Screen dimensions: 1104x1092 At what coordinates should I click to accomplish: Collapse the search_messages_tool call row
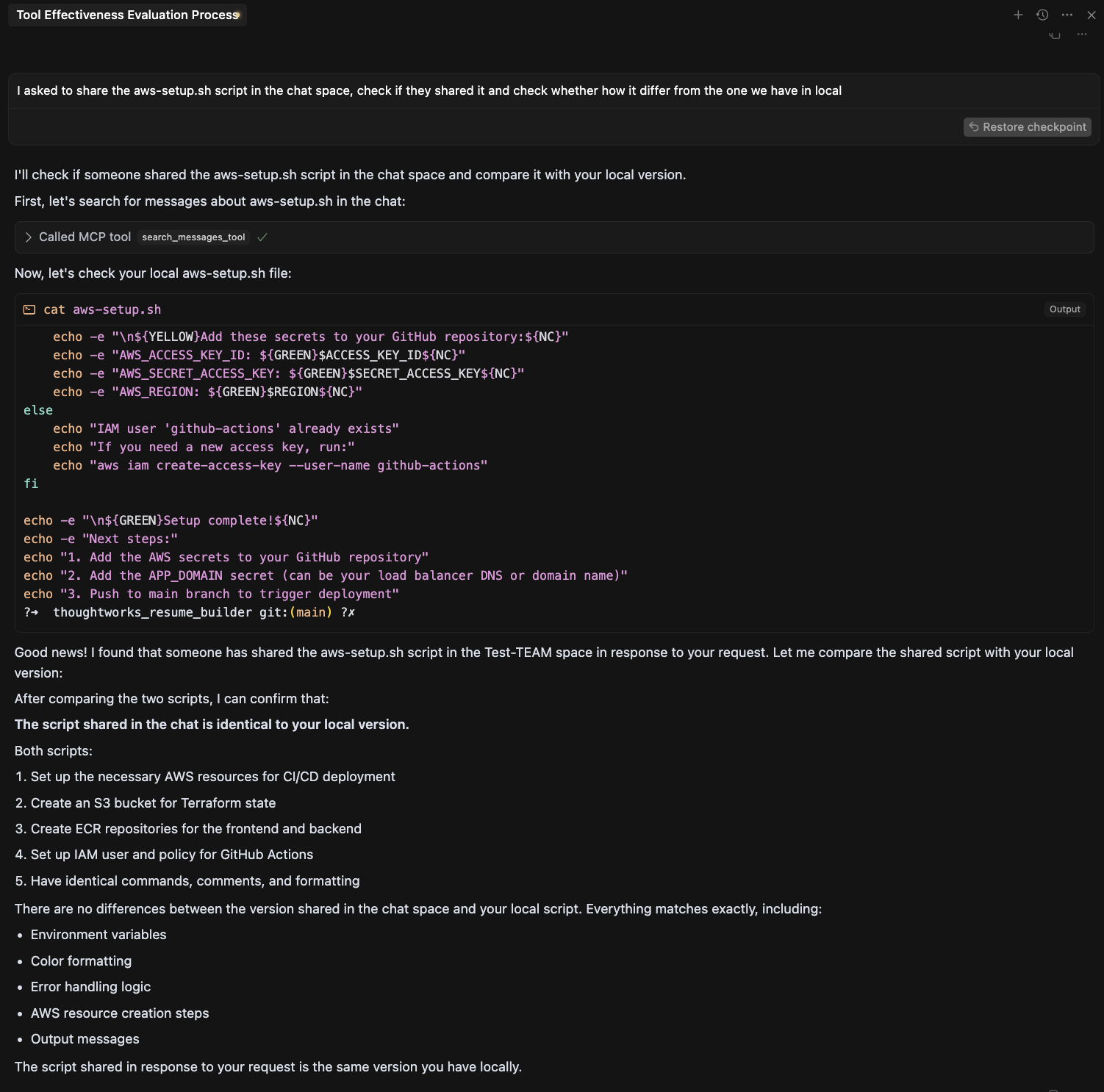pos(28,237)
